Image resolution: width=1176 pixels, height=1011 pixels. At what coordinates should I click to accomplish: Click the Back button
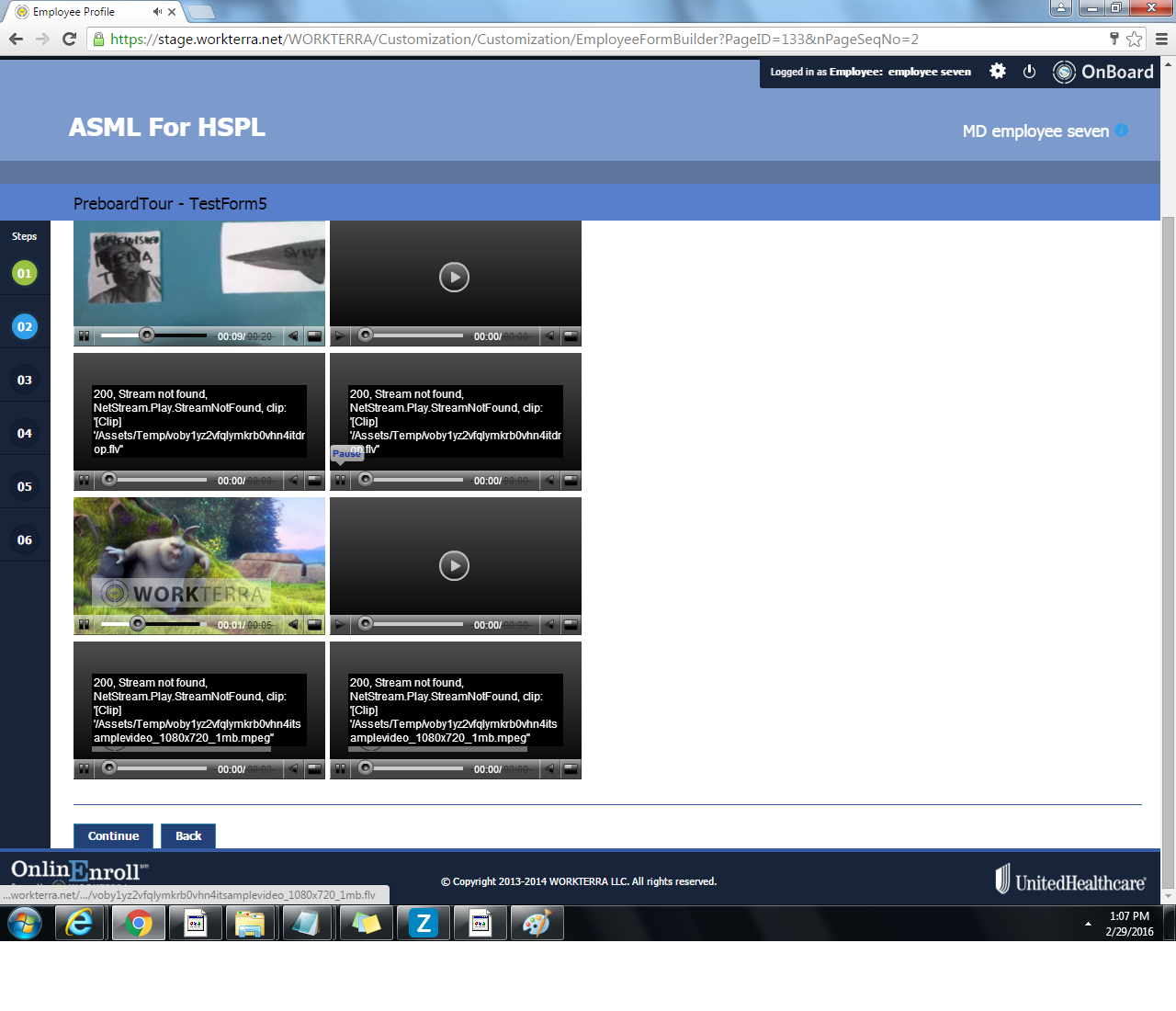coord(188,835)
